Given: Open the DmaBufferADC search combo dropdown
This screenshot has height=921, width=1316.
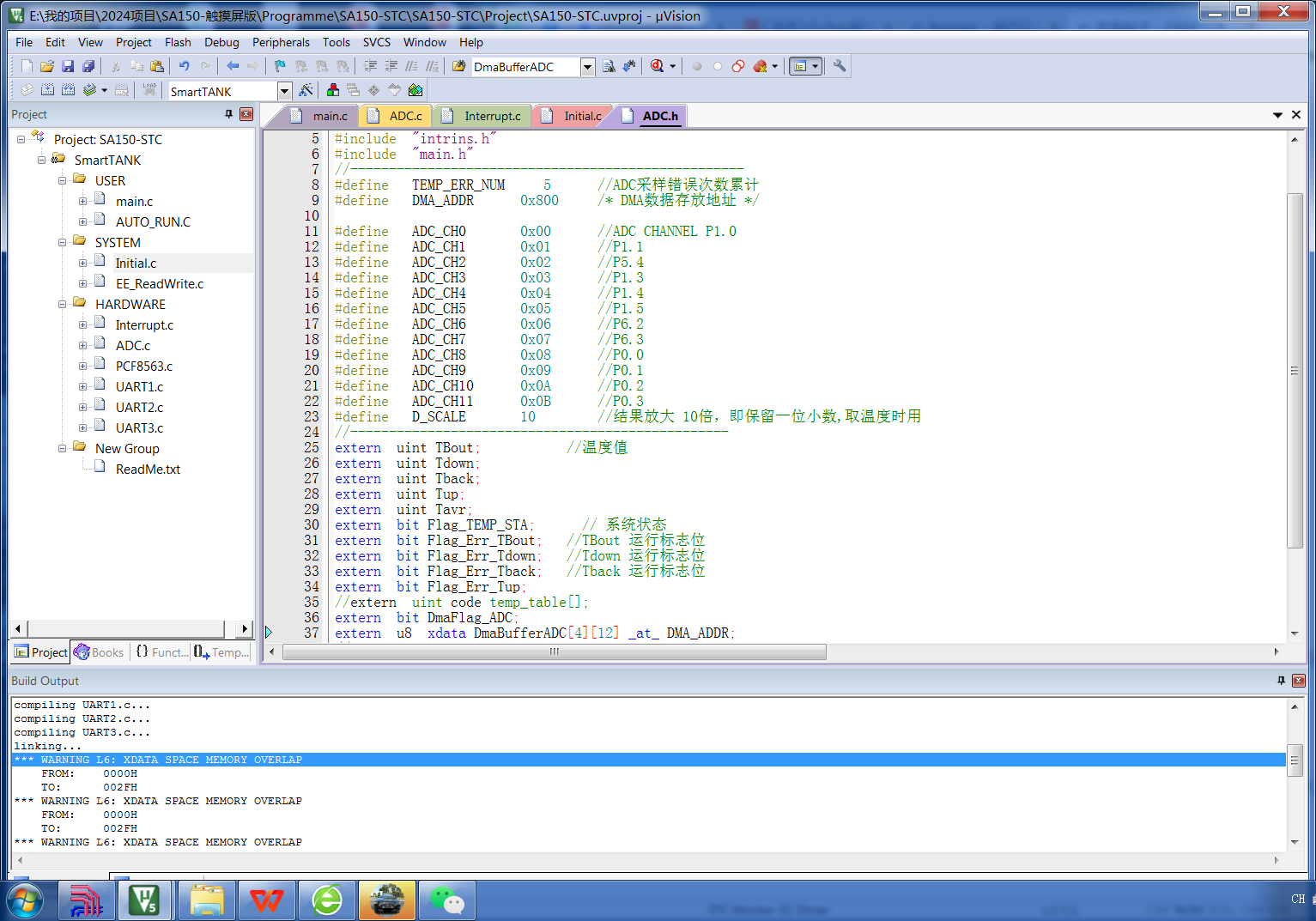Looking at the screenshot, I should [587, 67].
